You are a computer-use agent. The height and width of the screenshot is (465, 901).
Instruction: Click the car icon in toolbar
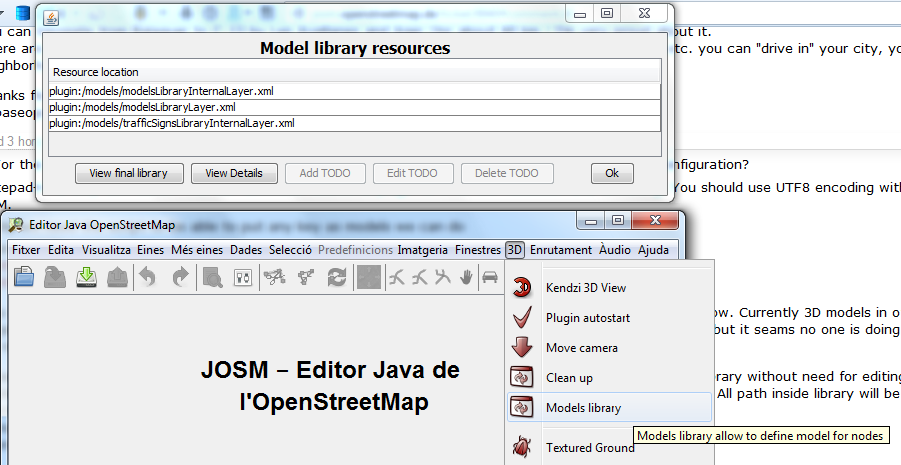click(x=490, y=279)
